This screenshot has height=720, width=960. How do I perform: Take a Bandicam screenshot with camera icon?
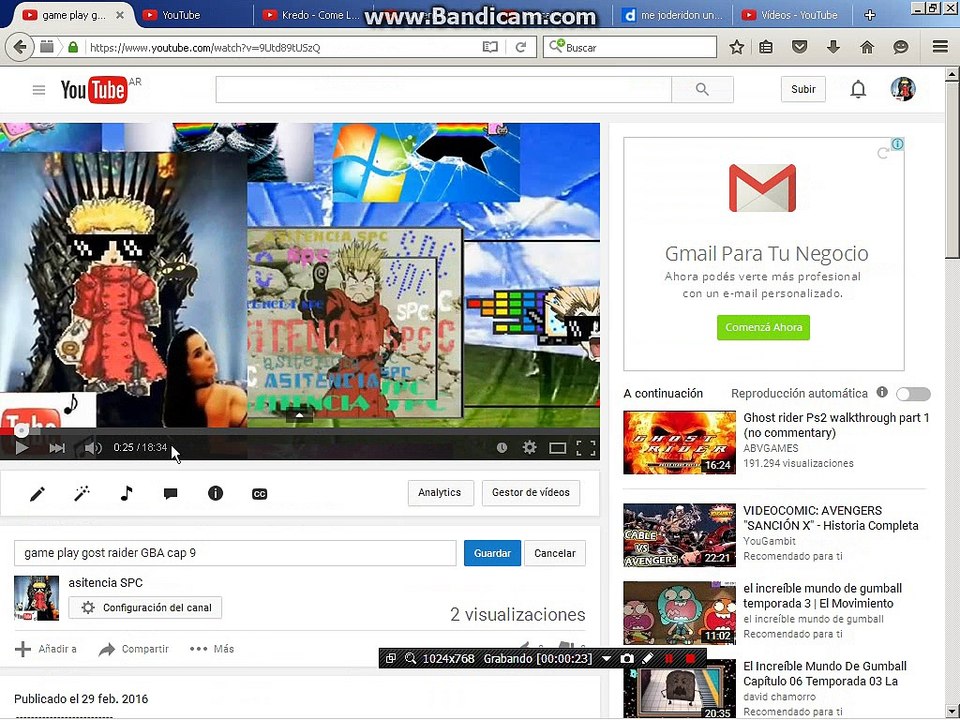tap(627, 659)
